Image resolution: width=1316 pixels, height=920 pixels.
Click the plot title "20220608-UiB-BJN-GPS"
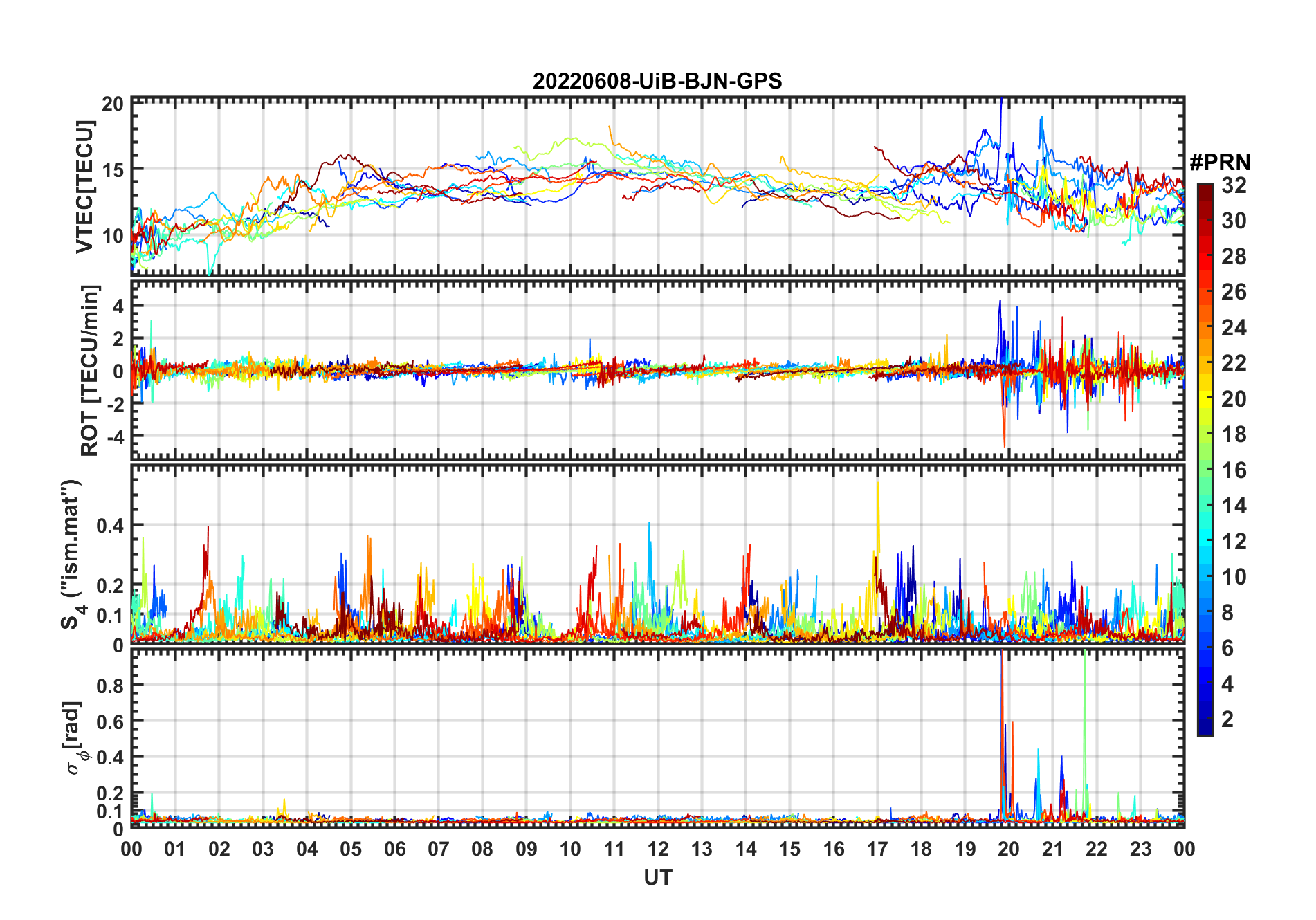(657, 82)
